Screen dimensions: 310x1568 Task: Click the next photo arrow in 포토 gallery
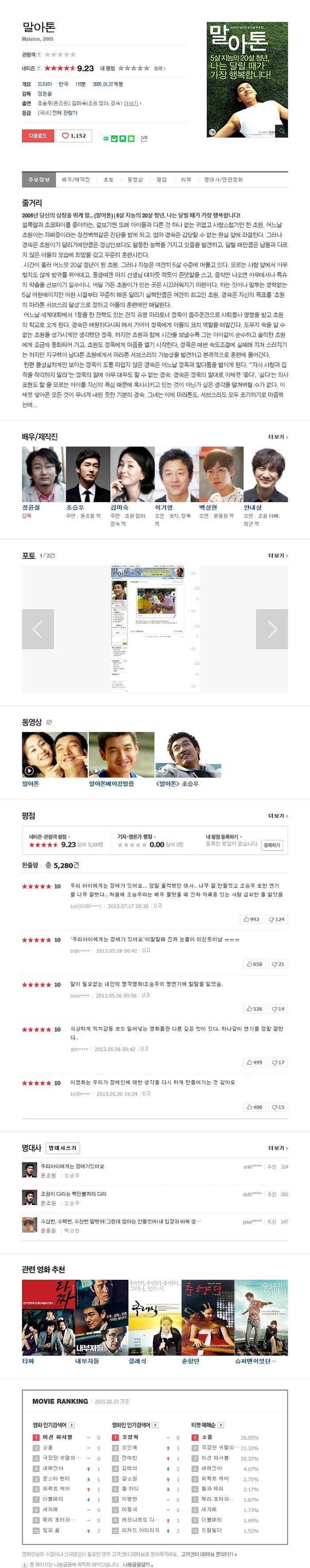(271, 629)
